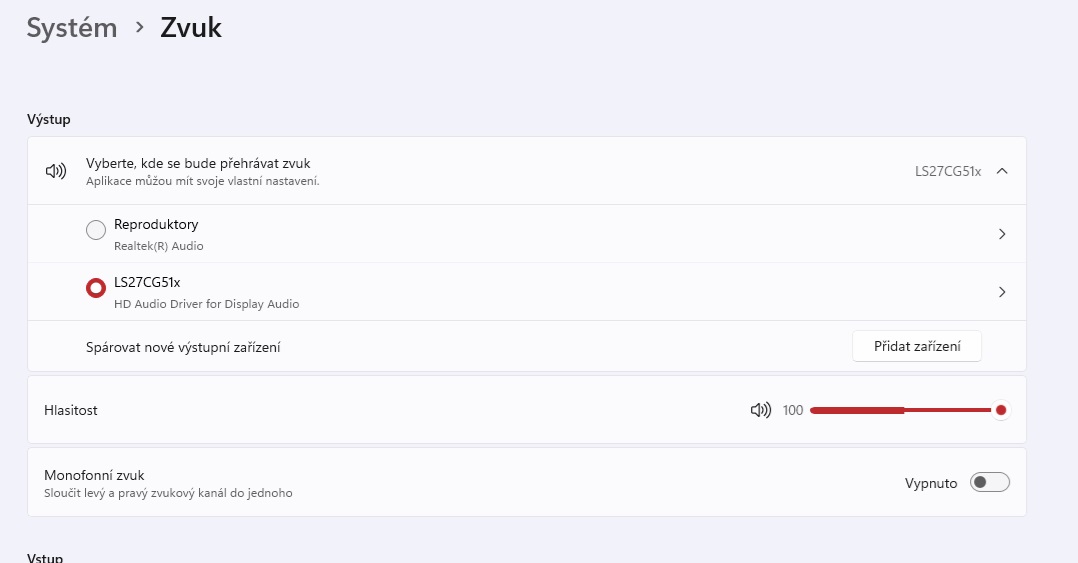Open Reproduktory properties via right chevron

click(x=1002, y=234)
